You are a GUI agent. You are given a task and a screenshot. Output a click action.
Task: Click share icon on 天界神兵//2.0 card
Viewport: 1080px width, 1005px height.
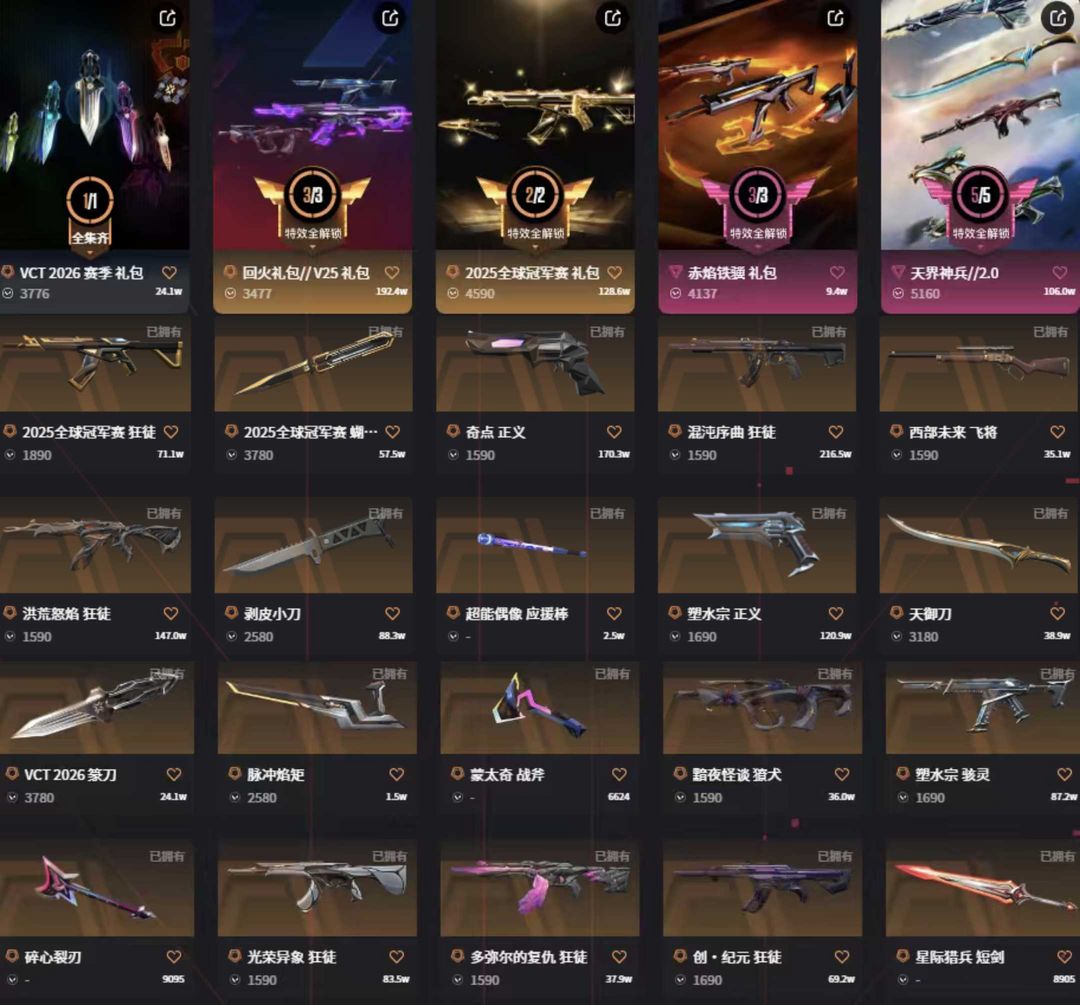pyautogui.click(x=1057, y=18)
